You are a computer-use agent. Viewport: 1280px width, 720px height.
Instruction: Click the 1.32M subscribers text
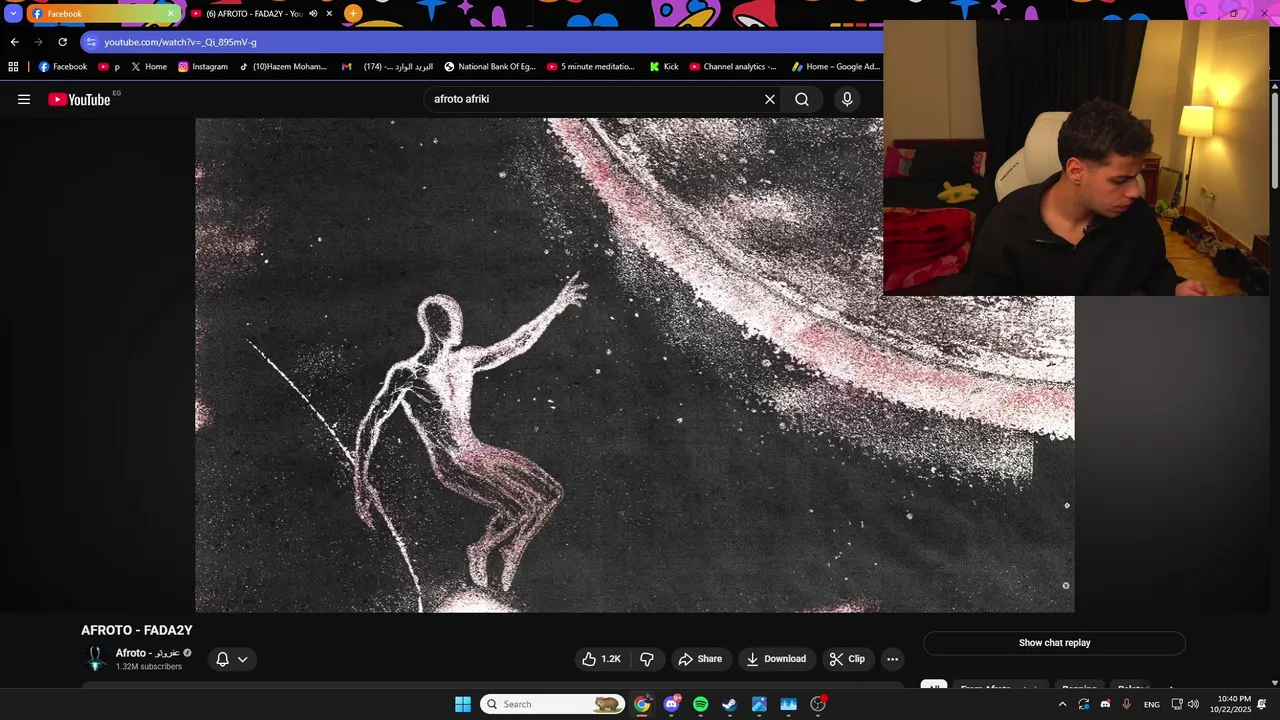tap(149, 667)
